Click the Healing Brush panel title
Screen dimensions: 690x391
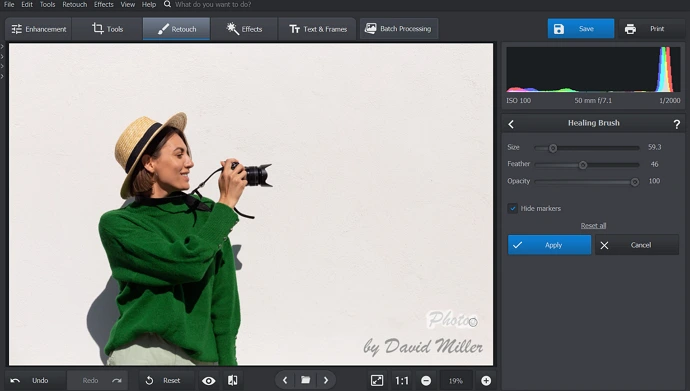[594, 123]
